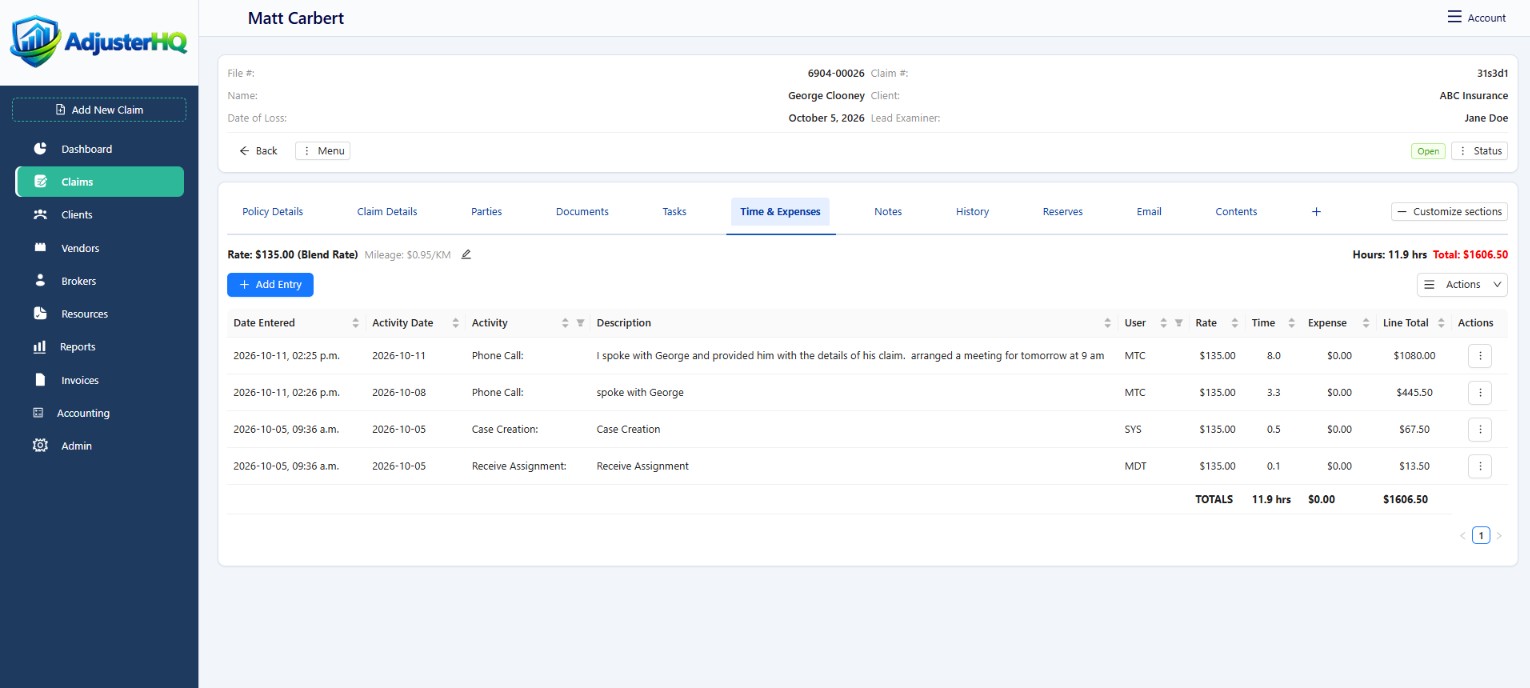The image size is (1530, 688).
Task: Select Claims in the sidebar
Action: pos(100,182)
